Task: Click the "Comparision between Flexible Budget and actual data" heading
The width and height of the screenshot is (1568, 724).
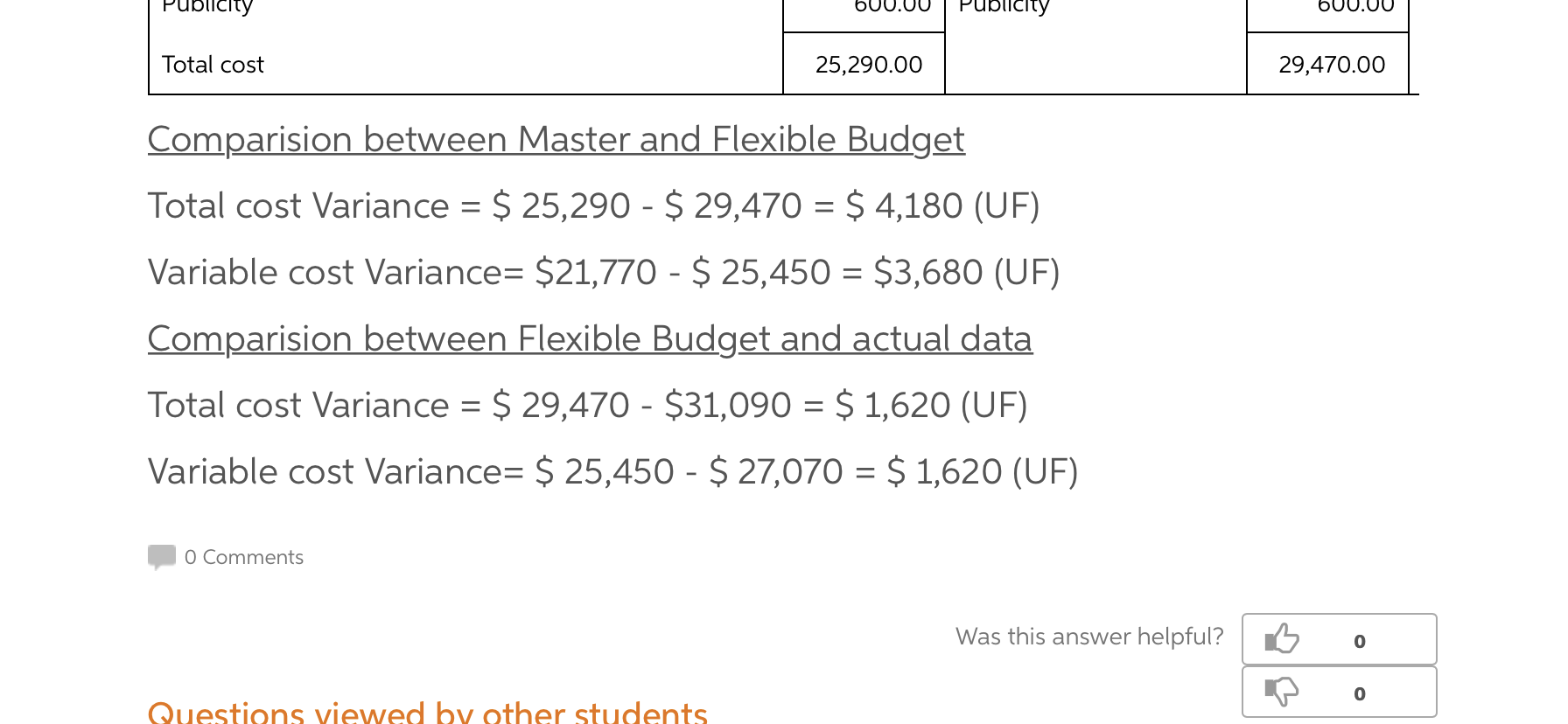Action: [x=590, y=339]
